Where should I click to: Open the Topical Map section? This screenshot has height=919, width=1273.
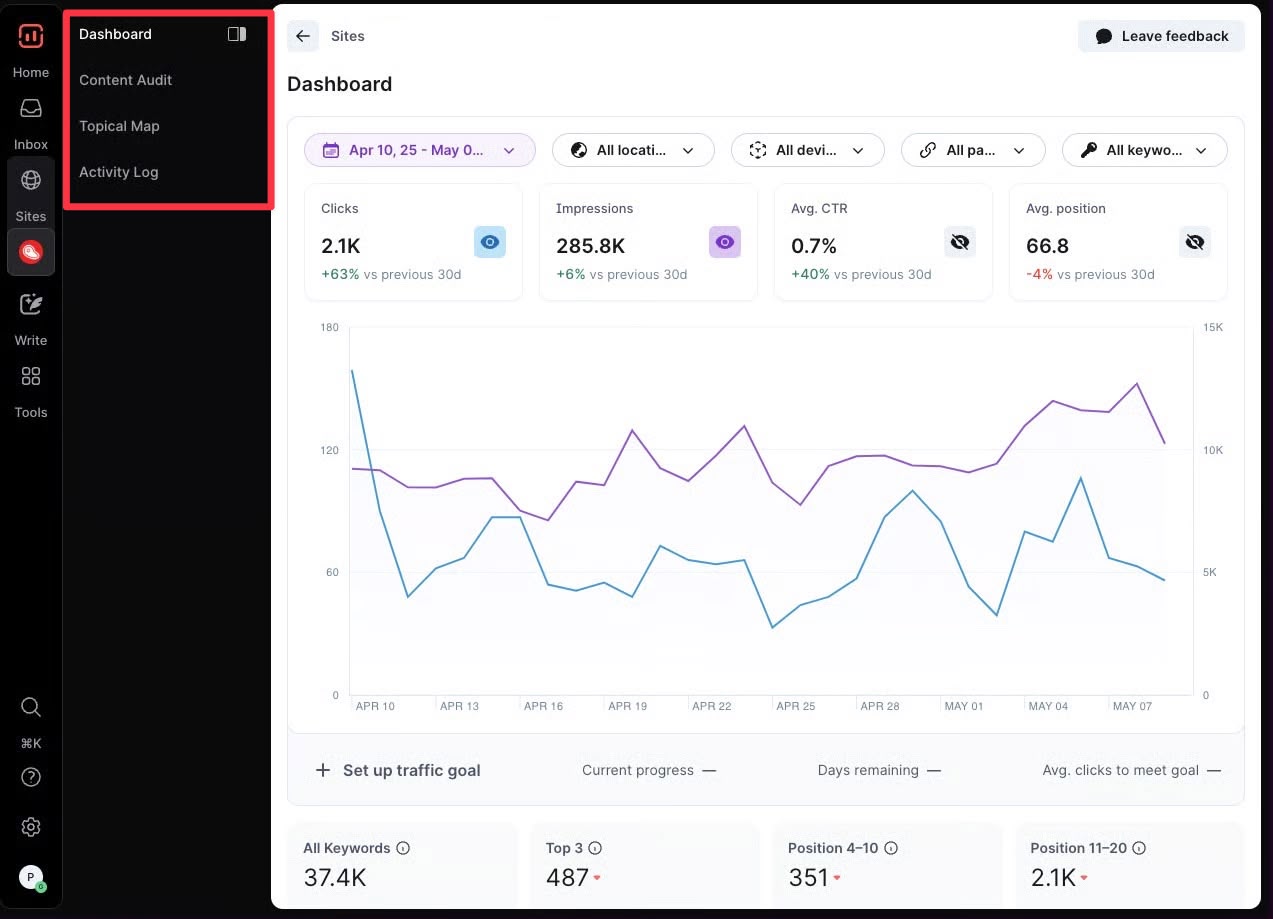coord(119,126)
